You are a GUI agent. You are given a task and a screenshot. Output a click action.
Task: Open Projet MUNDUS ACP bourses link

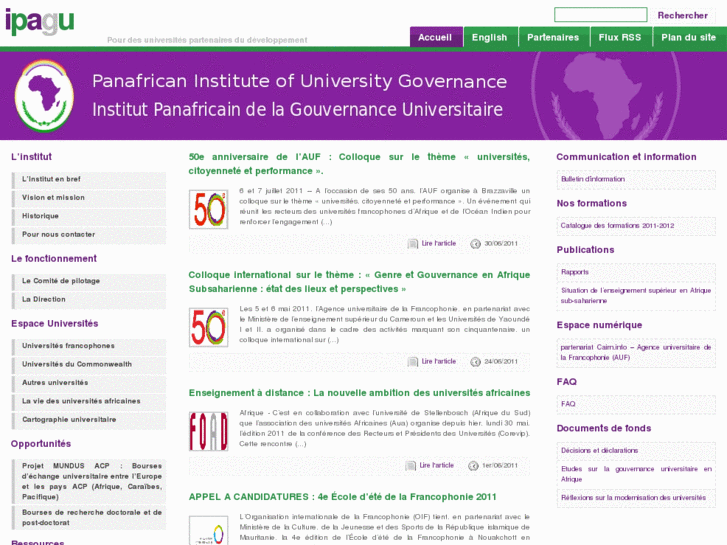[89, 481]
